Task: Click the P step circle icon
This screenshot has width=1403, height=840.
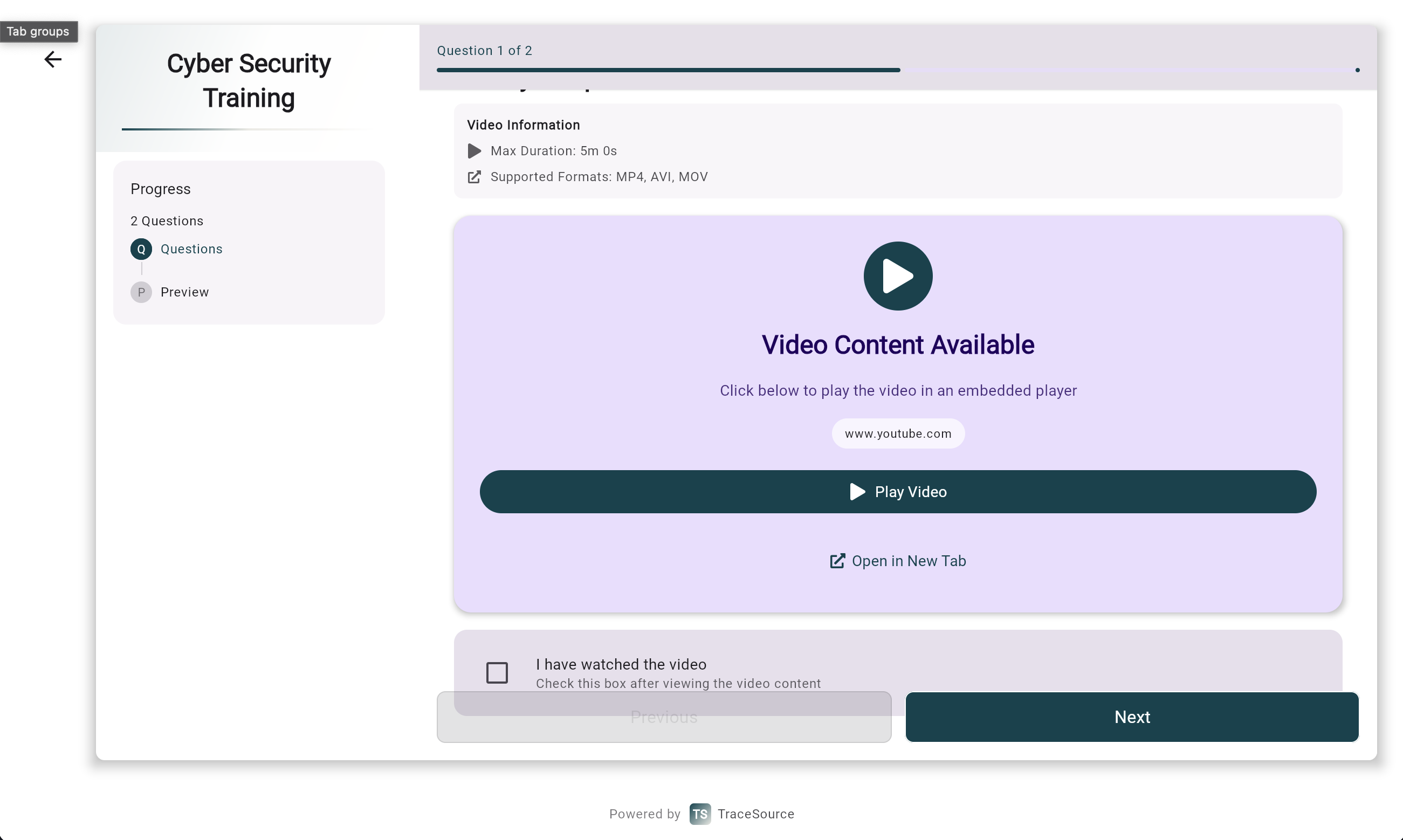Action: (141, 292)
